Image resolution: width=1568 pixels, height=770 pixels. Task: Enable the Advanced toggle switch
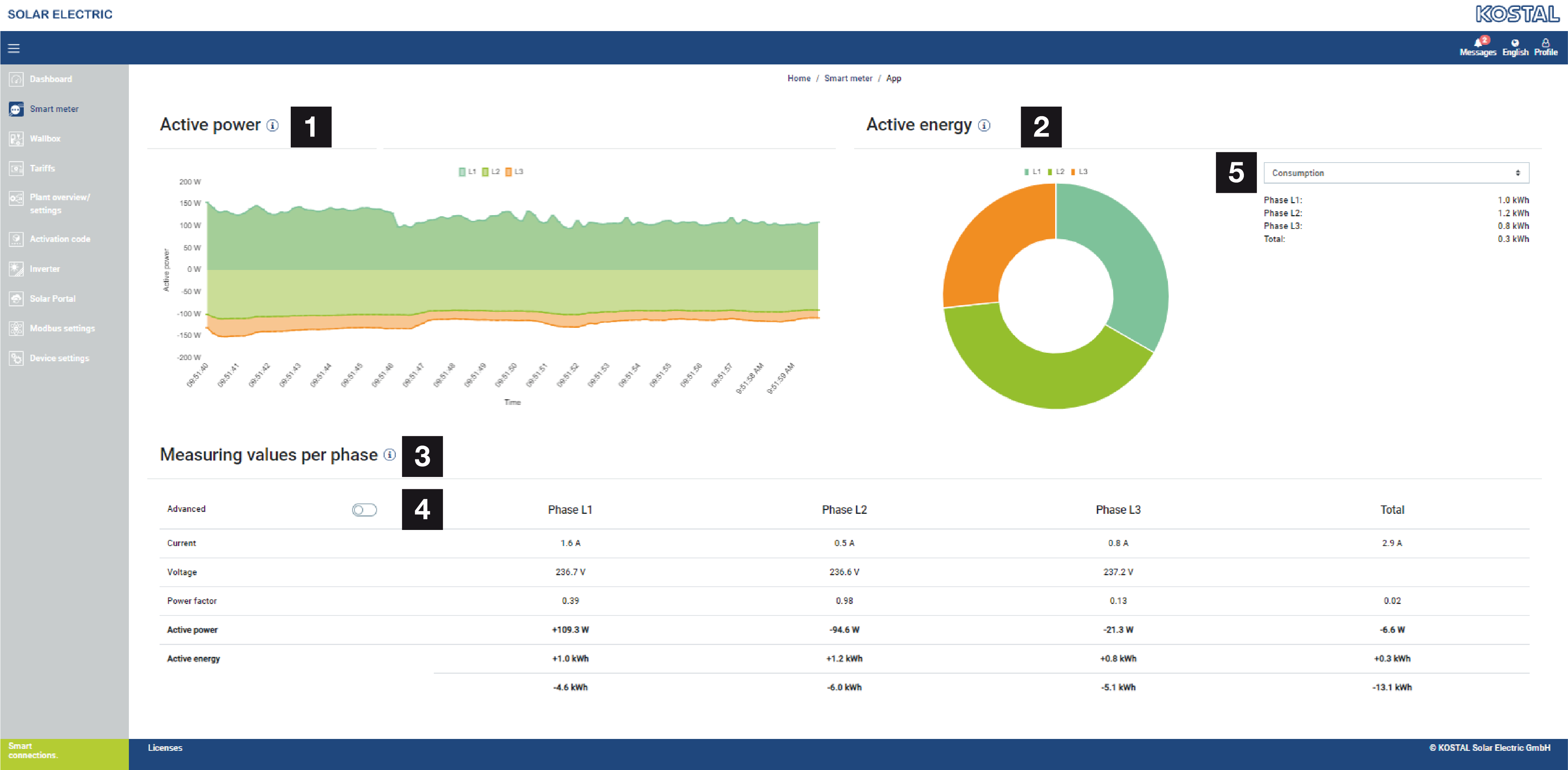coord(364,510)
